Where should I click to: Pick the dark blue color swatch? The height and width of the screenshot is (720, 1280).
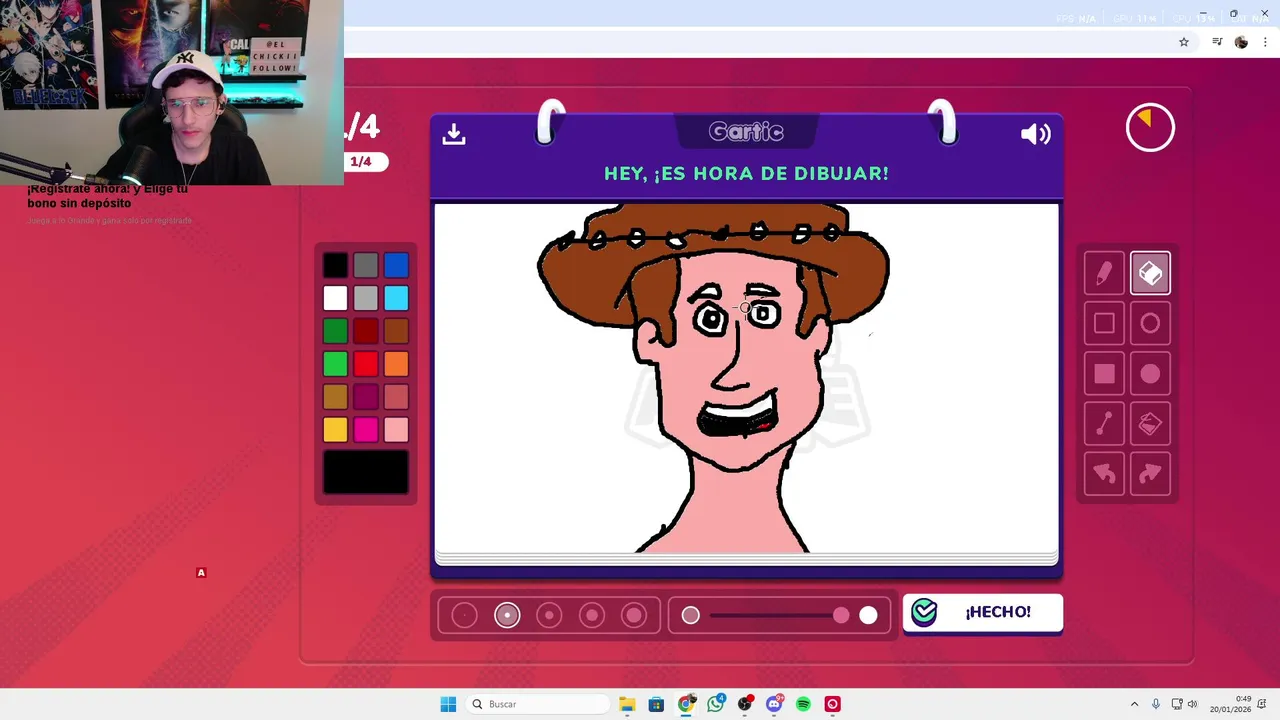click(x=396, y=265)
